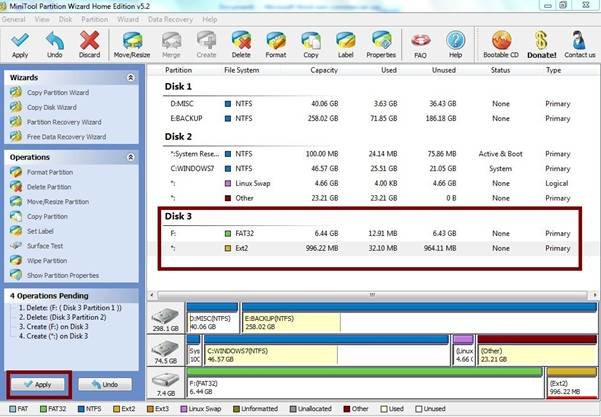Select pending operation 3 Create (F:)
The image size is (601, 417).
coord(54,327)
